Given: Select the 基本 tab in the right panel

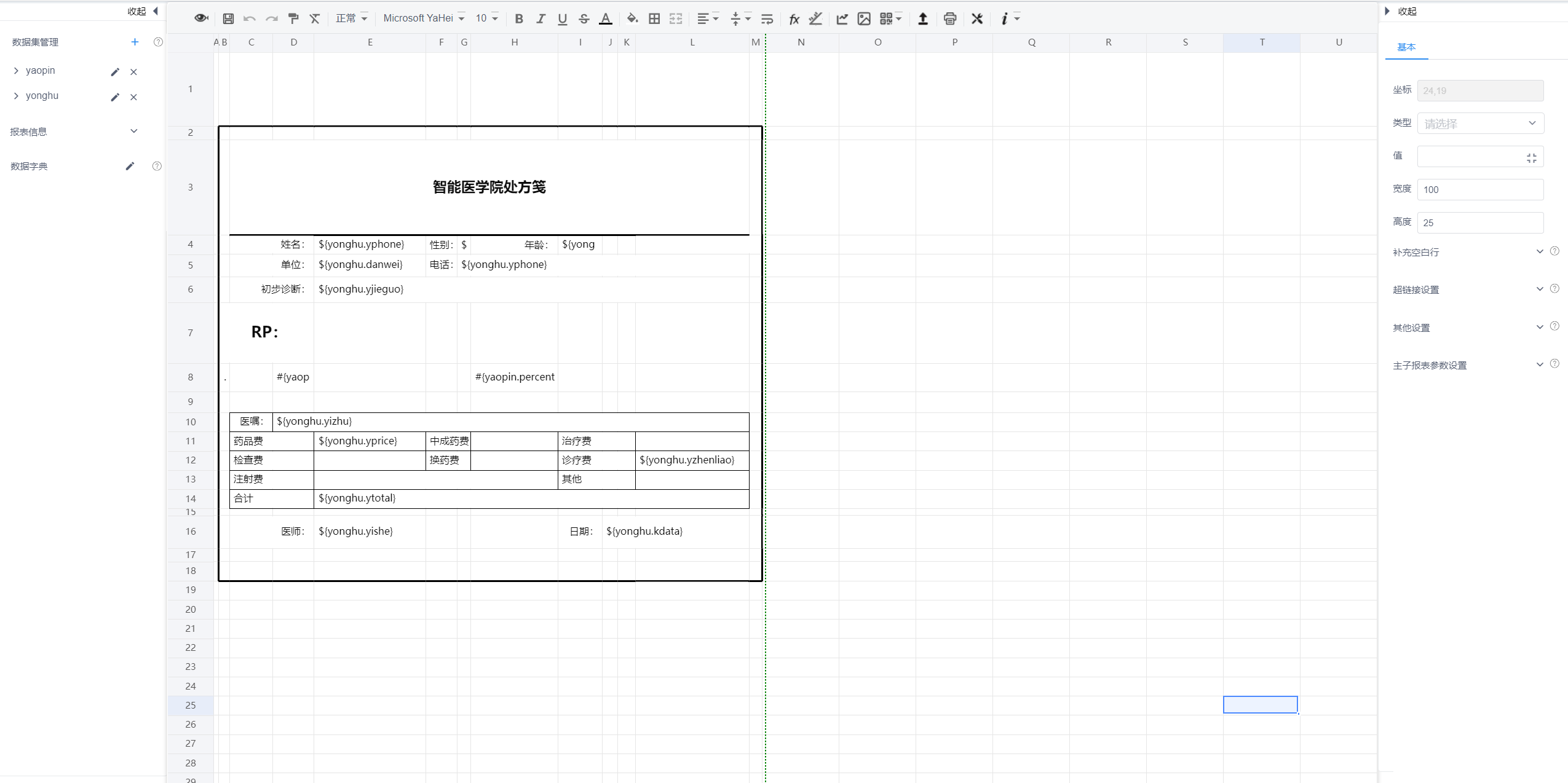Looking at the screenshot, I should coord(1406,47).
